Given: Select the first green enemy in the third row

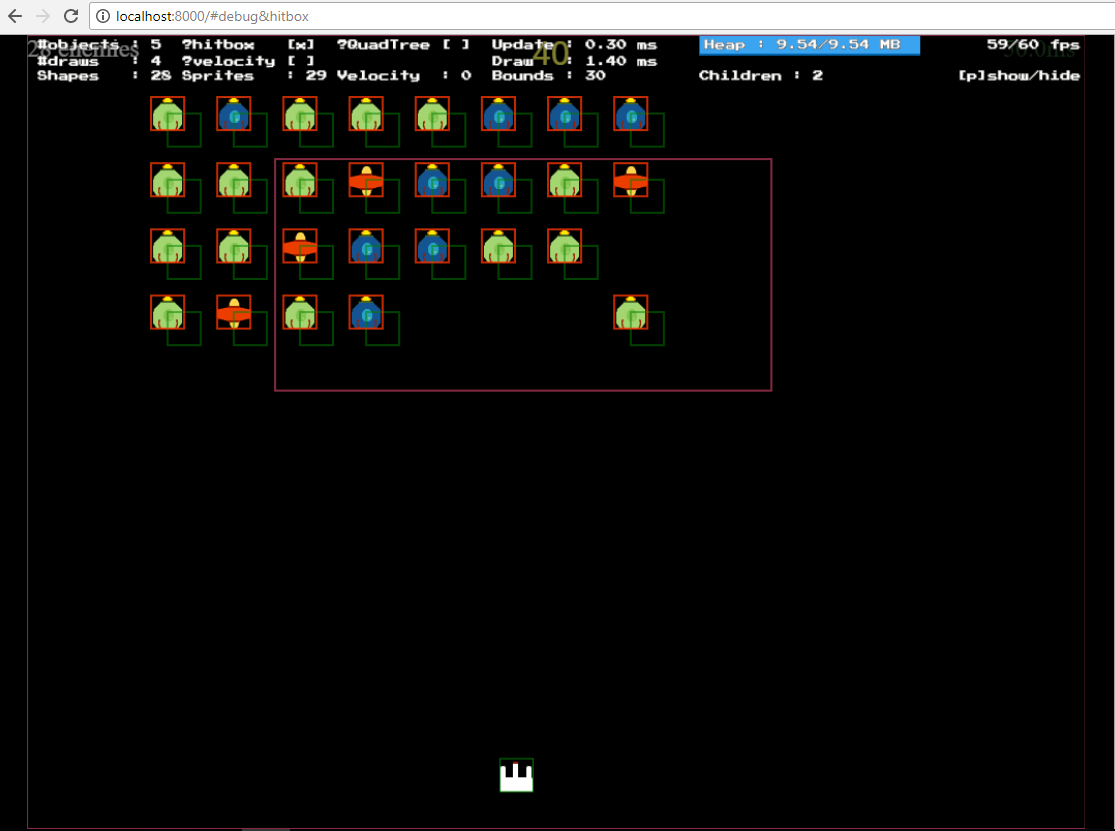Looking at the screenshot, I should (168, 246).
